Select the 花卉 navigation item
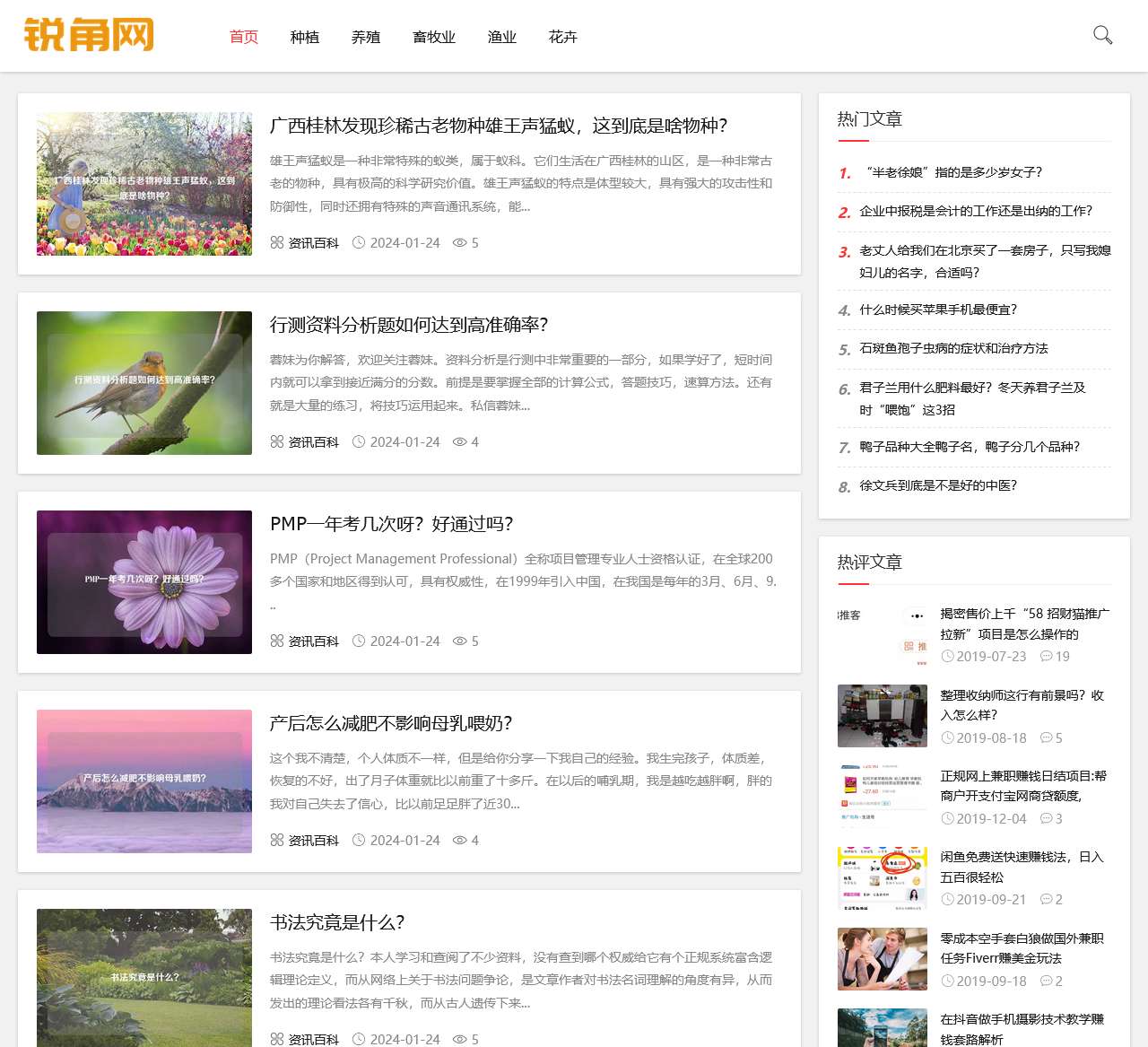Viewport: 1148px width, 1047px height. point(562,37)
